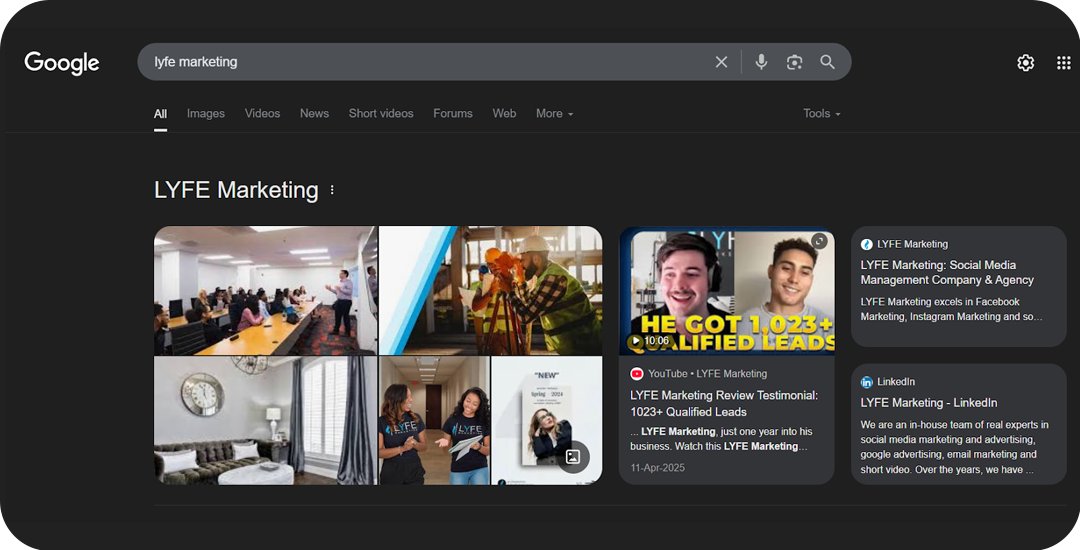The image size is (1080, 550).
Task: Click the 11-Apr-2025 date text
Action: tap(658, 468)
